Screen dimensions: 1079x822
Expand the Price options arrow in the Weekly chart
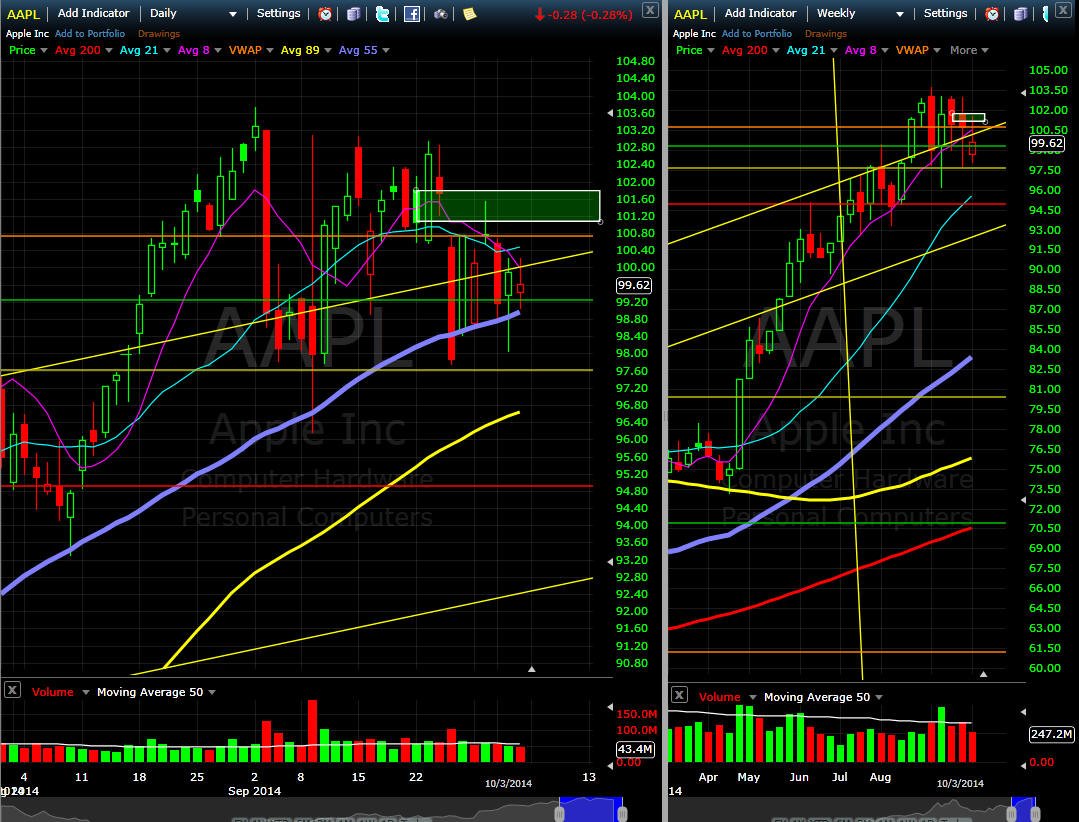click(711, 50)
